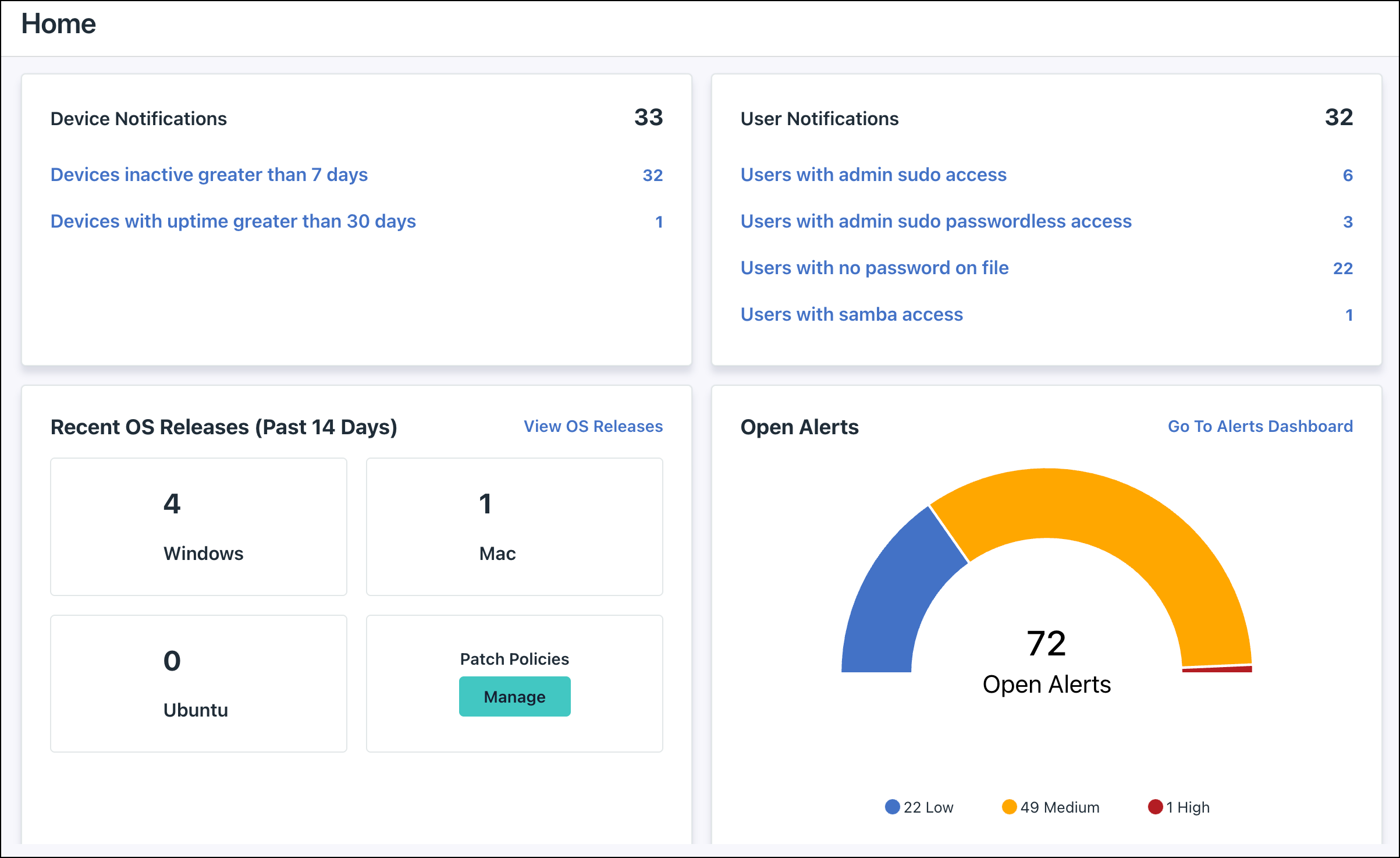The height and width of the screenshot is (858, 1400).
Task: Go To Alerts Dashboard
Action: [1261, 426]
